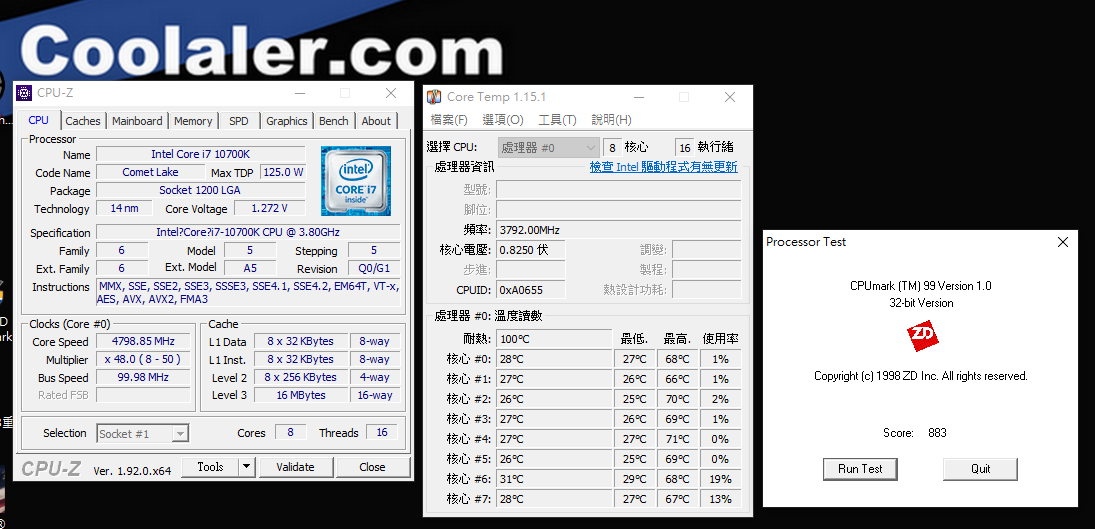This screenshot has width=1095, height=529.
Task: Click the 核心 #6 usage value 19%
Action: point(720,479)
